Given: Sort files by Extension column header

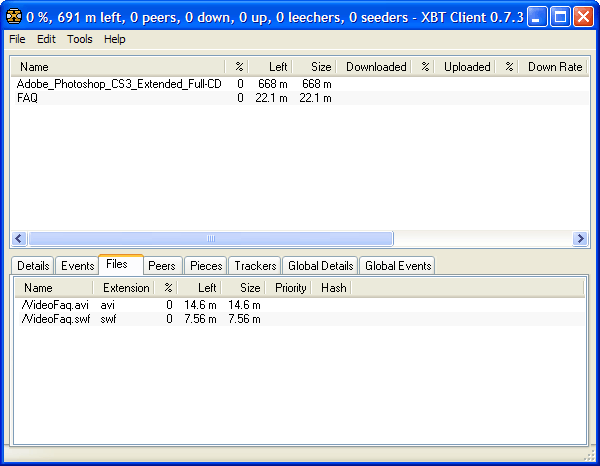Looking at the screenshot, I should 124,288.
